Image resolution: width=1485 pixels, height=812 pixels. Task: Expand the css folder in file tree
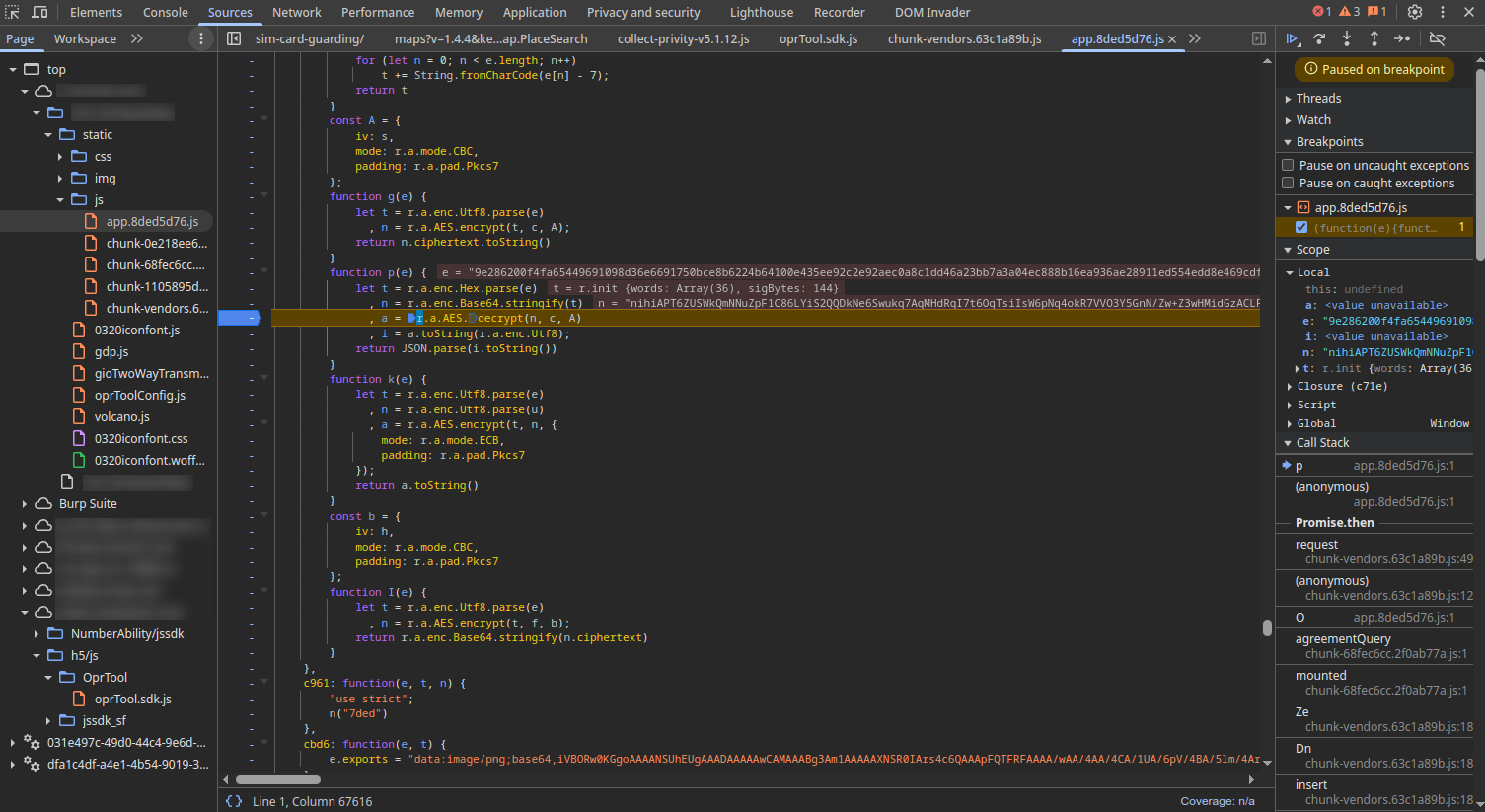(x=60, y=156)
